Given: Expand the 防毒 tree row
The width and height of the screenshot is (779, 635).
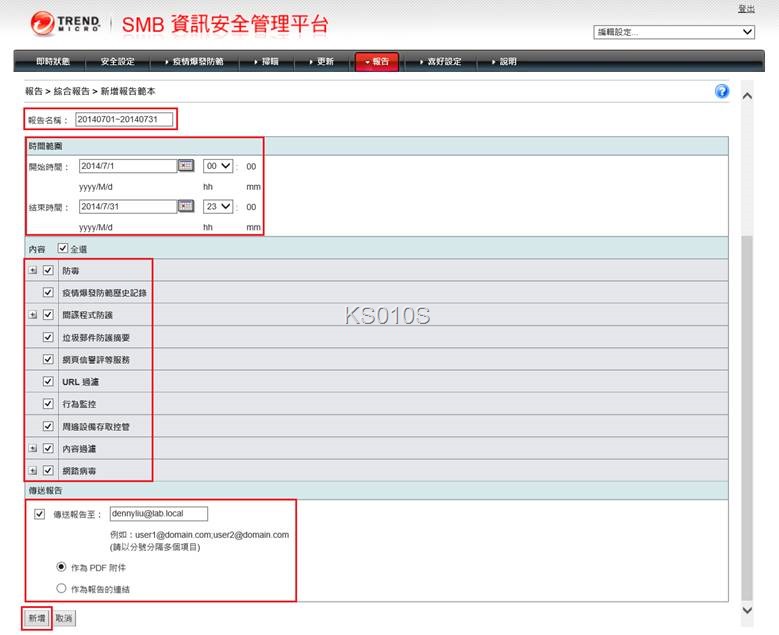Looking at the screenshot, I should pos(33,270).
